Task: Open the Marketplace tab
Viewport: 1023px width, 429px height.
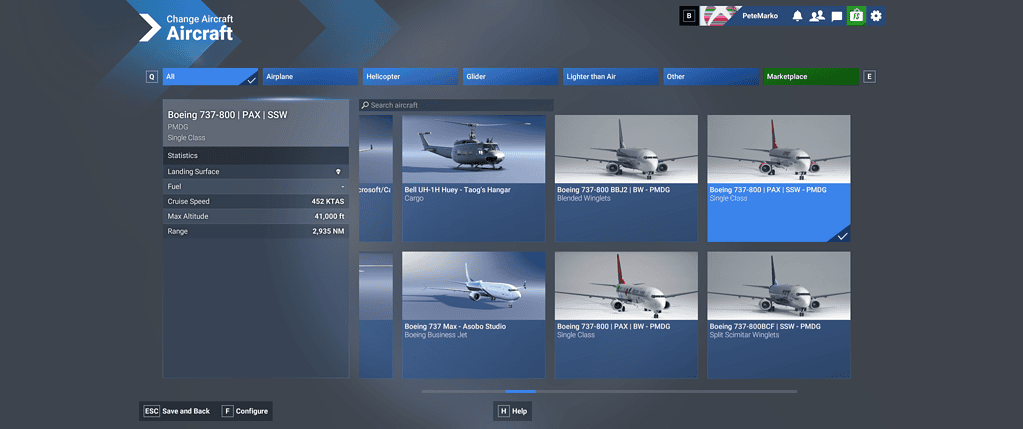Action: pyautogui.click(x=811, y=77)
